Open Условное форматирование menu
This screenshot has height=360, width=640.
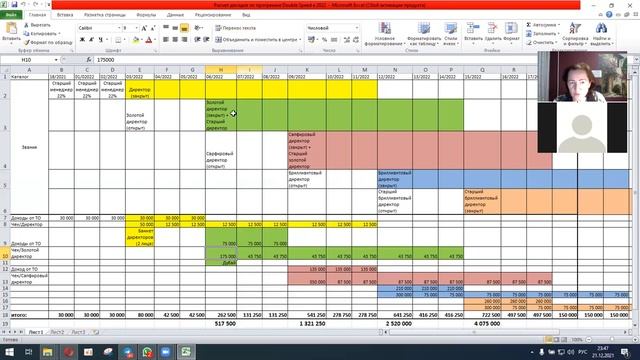[x=384, y=34]
